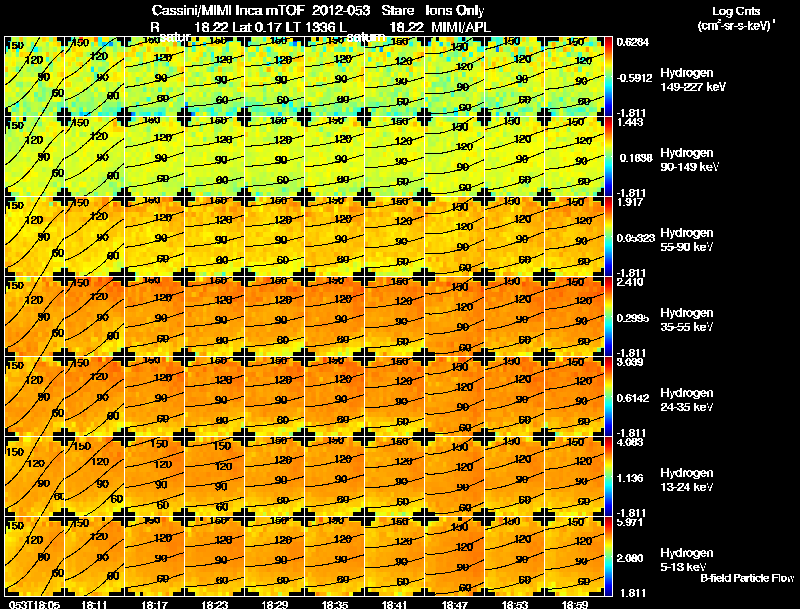Click the color bar beside 55-90 keV
The width and height of the screenshot is (800, 609).
[x=608, y=237]
